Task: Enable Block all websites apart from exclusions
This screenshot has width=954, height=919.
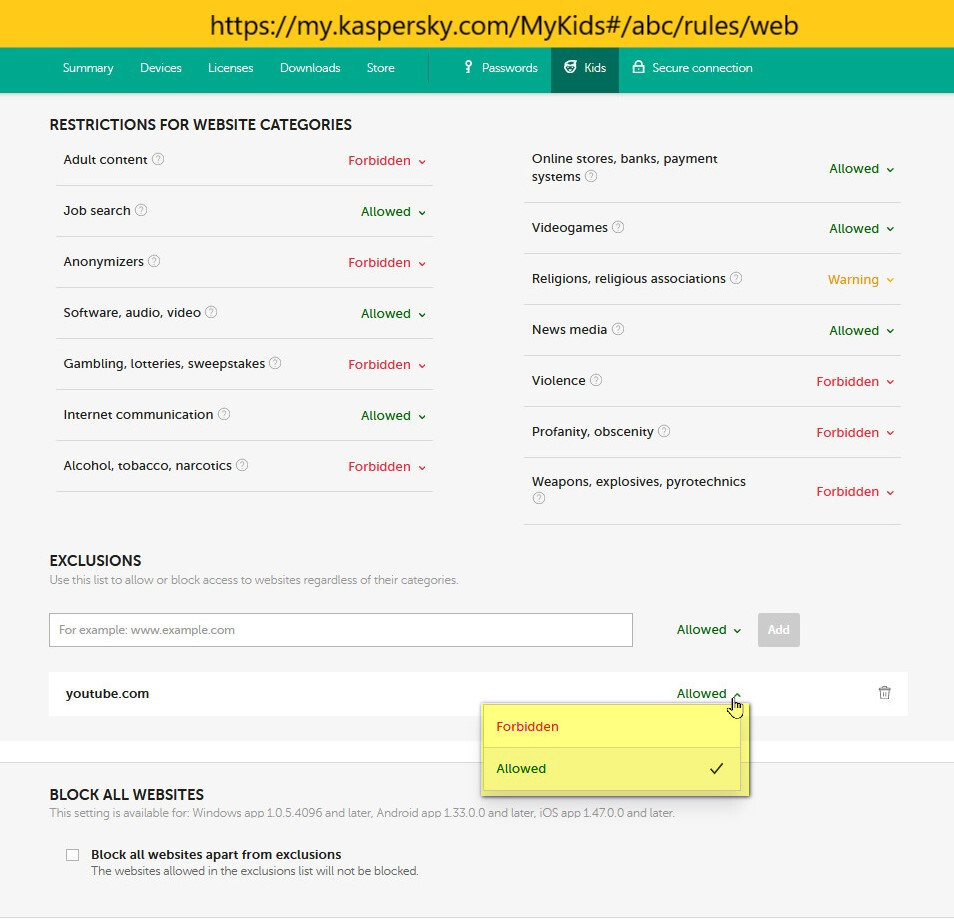Action: (x=72, y=855)
